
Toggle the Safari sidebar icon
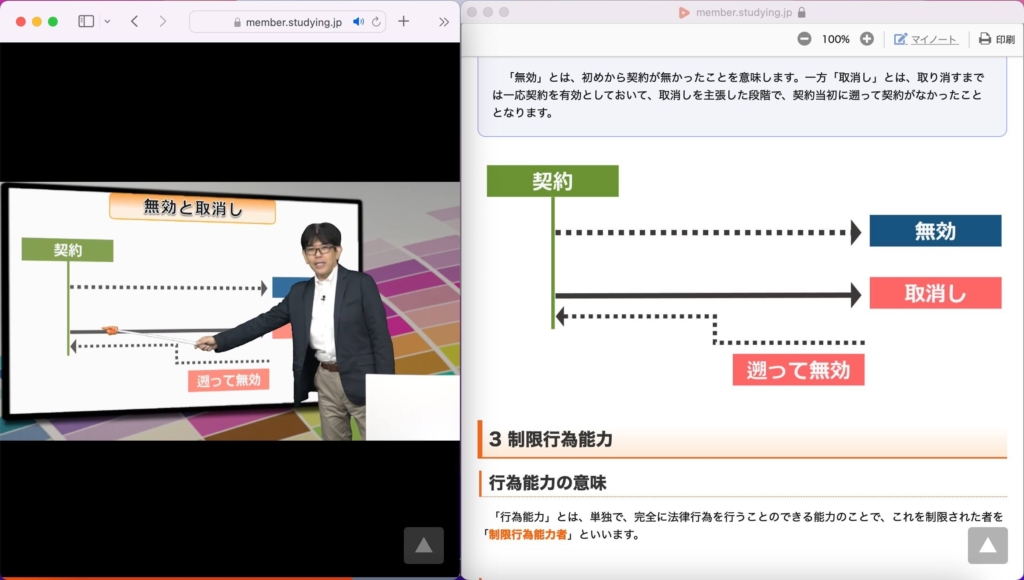point(86,22)
